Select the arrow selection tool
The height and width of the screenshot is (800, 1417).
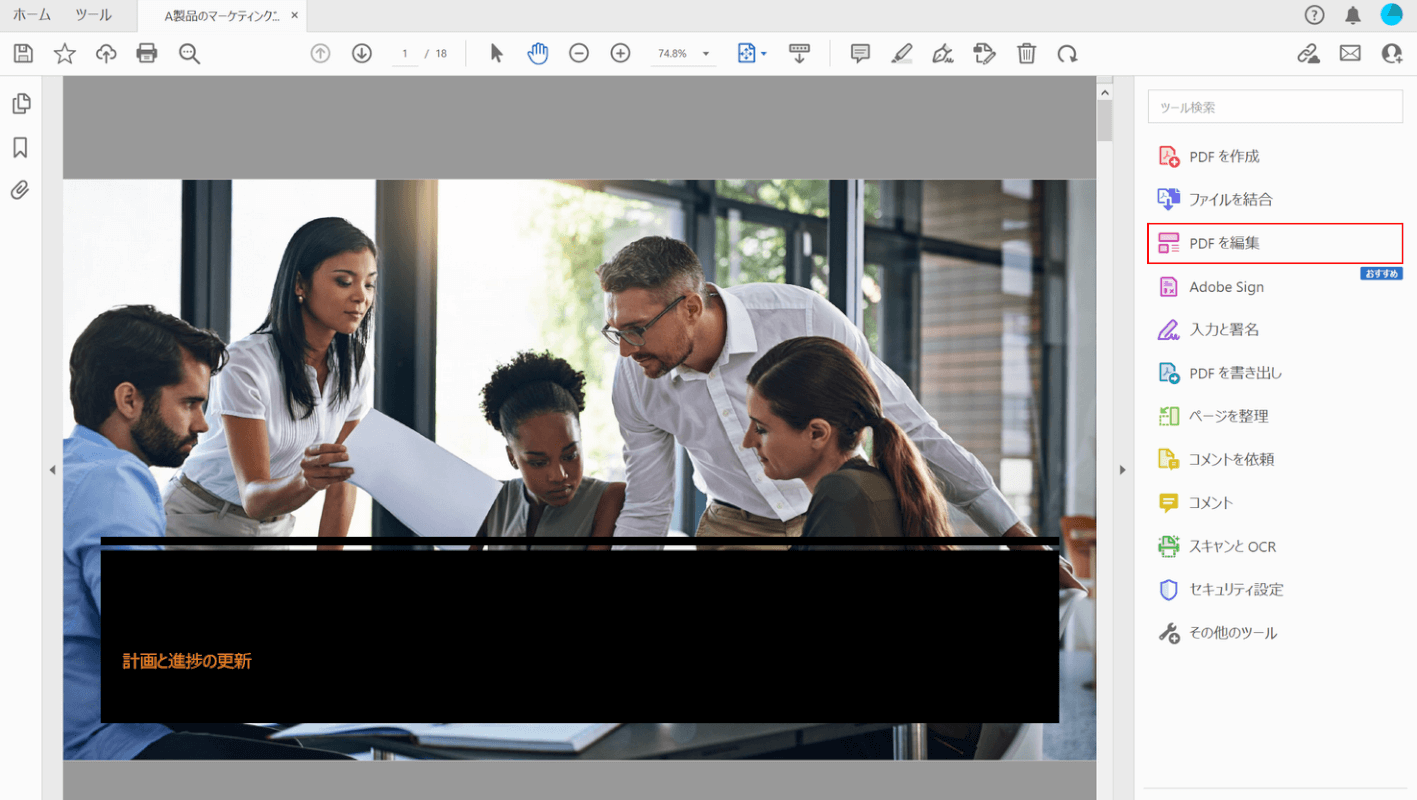[496, 54]
